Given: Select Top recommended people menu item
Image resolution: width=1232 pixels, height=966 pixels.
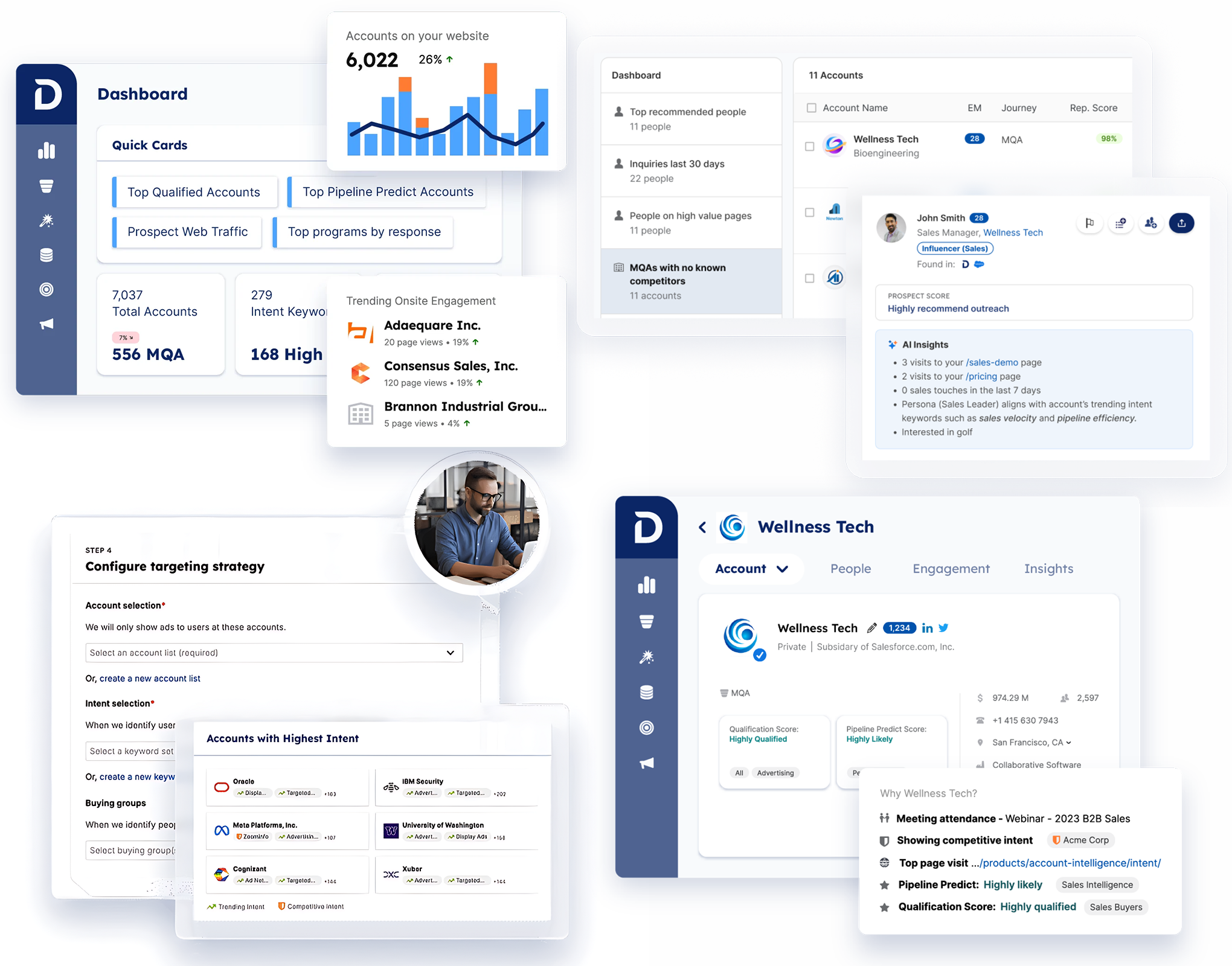Looking at the screenshot, I should tap(691, 119).
